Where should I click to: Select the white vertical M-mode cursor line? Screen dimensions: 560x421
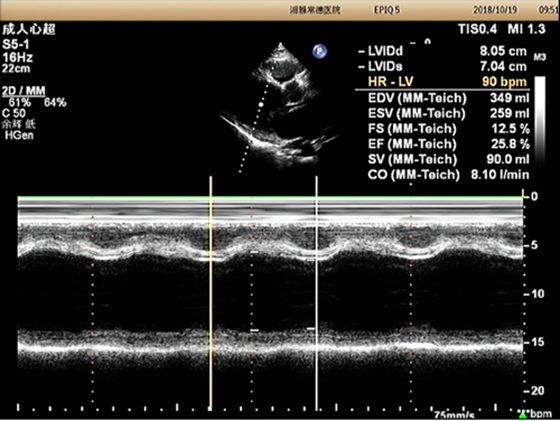316,294
